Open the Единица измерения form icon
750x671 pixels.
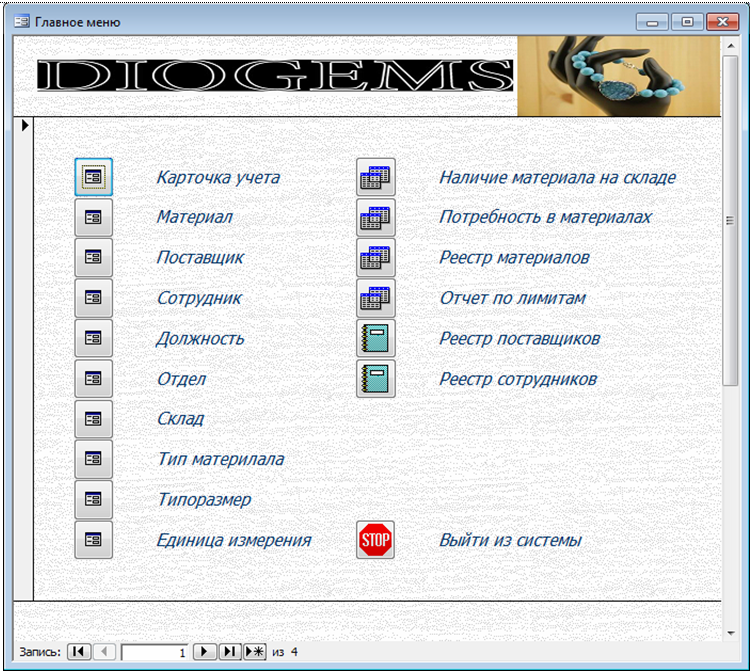point(93,540)
